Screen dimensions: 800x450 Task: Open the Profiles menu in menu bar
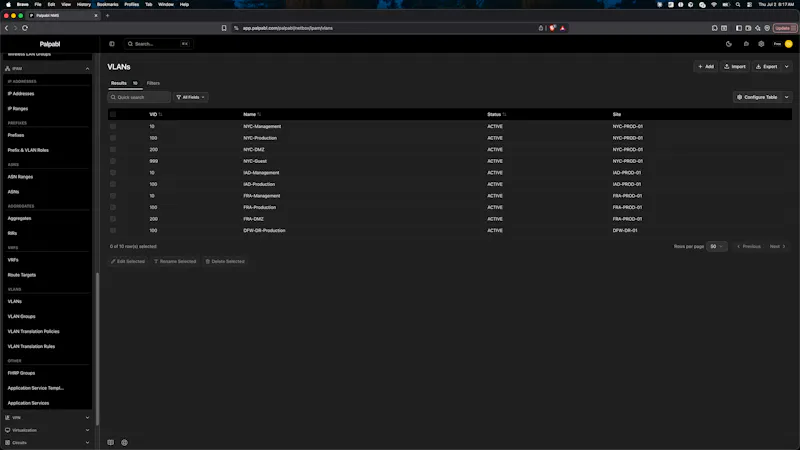(132, 5)
